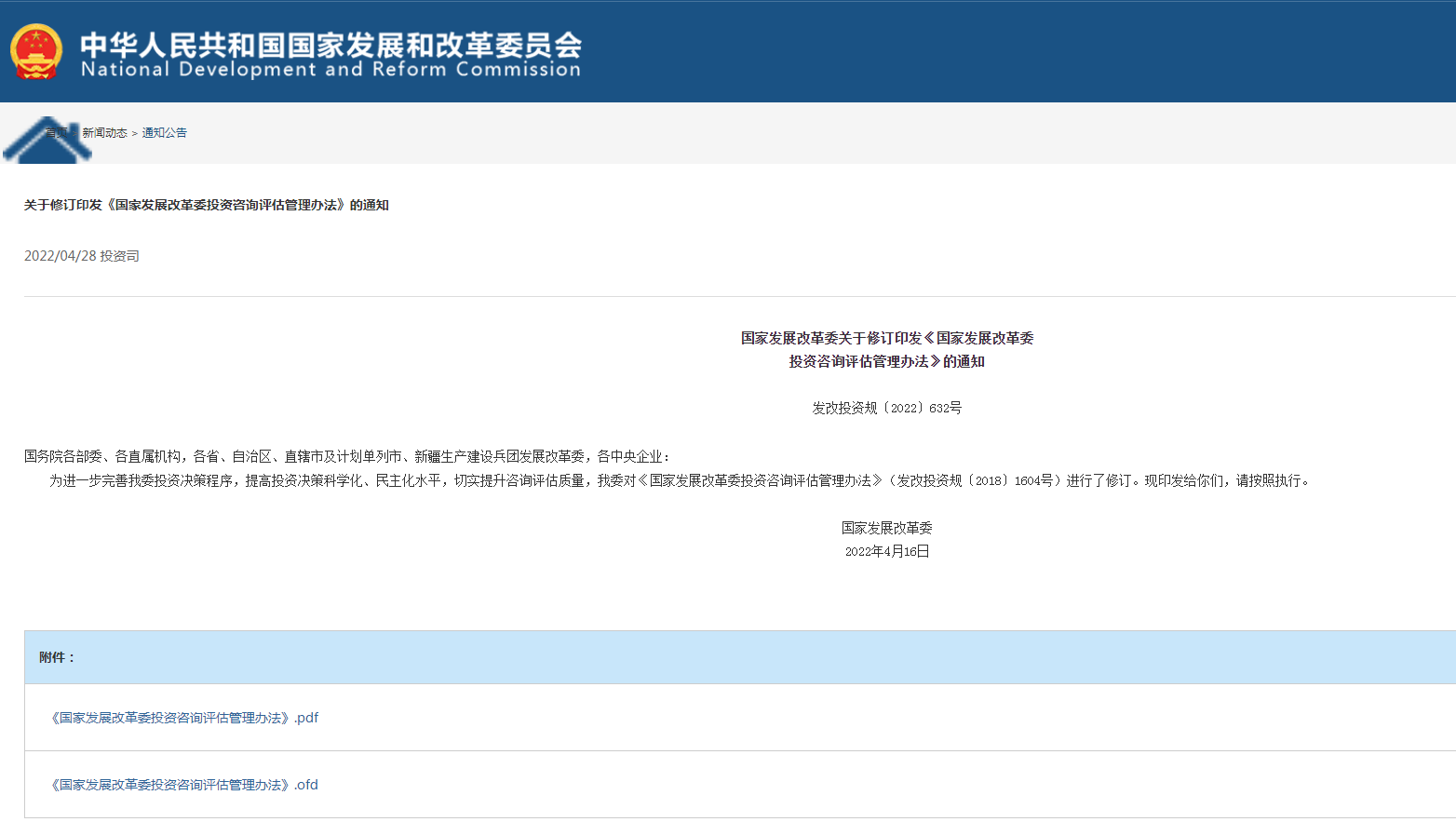Click the national emblem logo
The height and width of the screenshot is (822, 1456).
tap(36, 52)
